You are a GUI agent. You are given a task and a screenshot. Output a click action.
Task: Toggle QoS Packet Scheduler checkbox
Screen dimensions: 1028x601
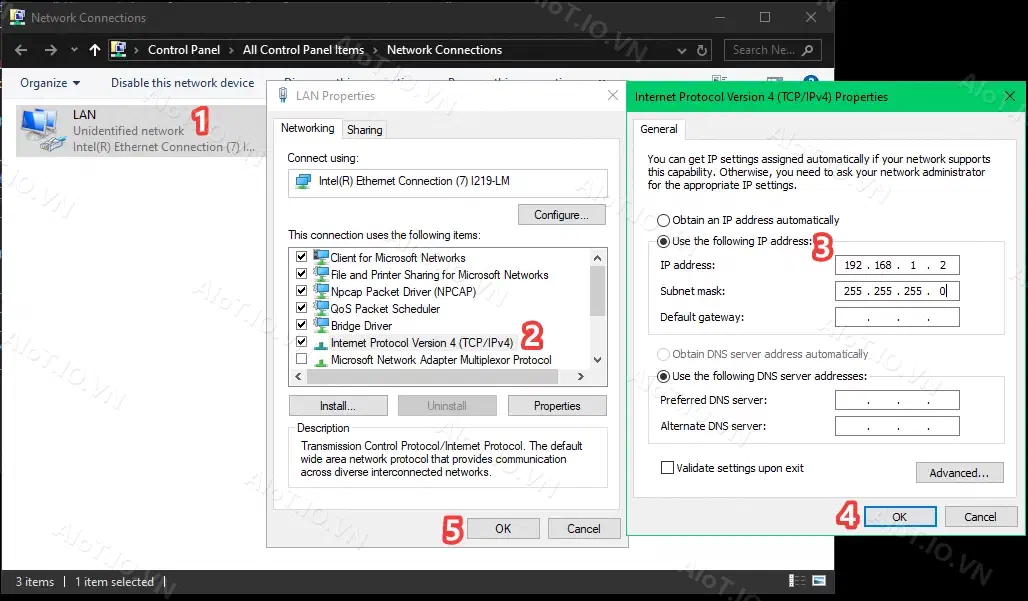click(302, 308)
